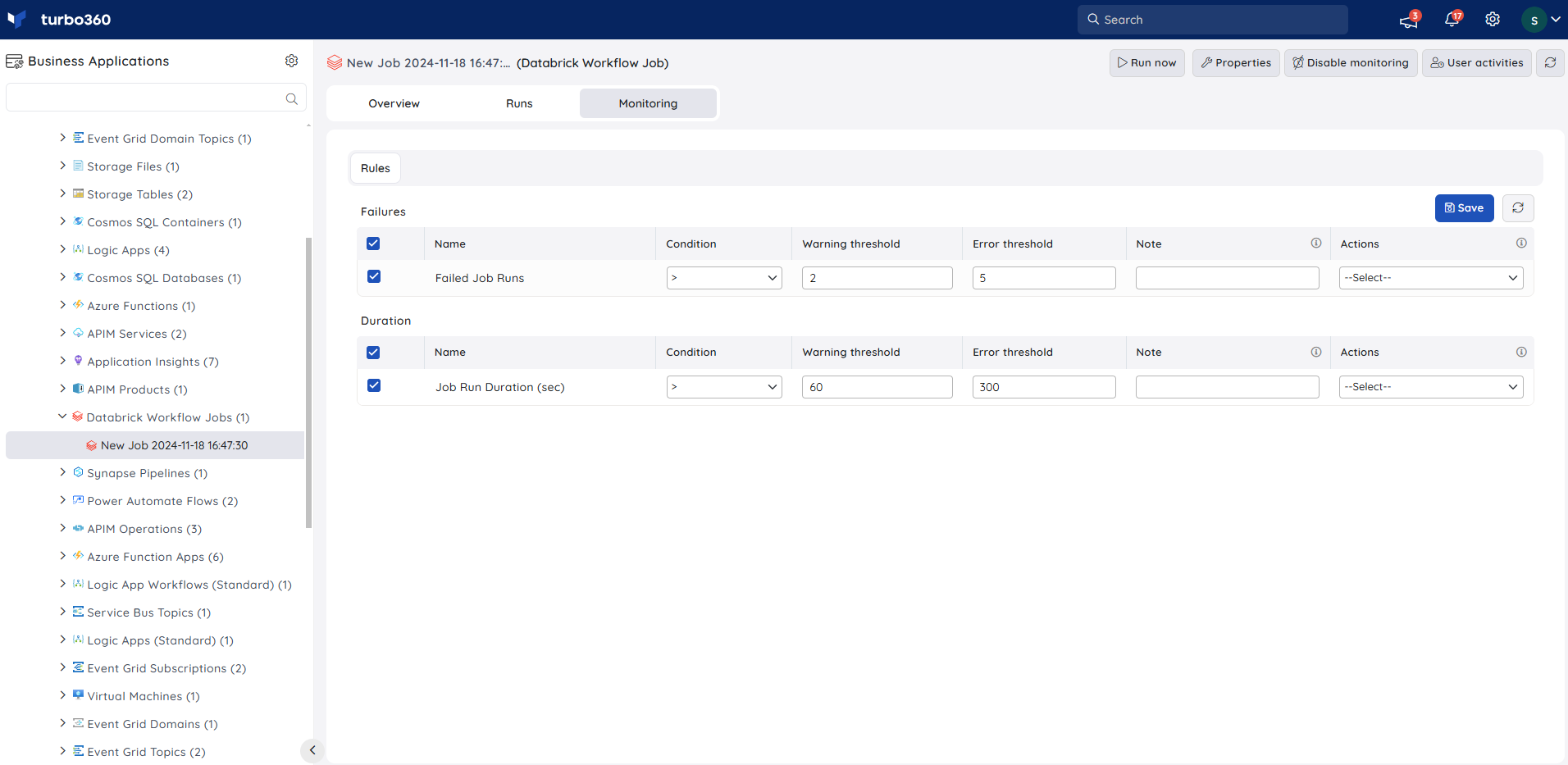Click the sidebar vertical scrollbar

tap(308, 383)
